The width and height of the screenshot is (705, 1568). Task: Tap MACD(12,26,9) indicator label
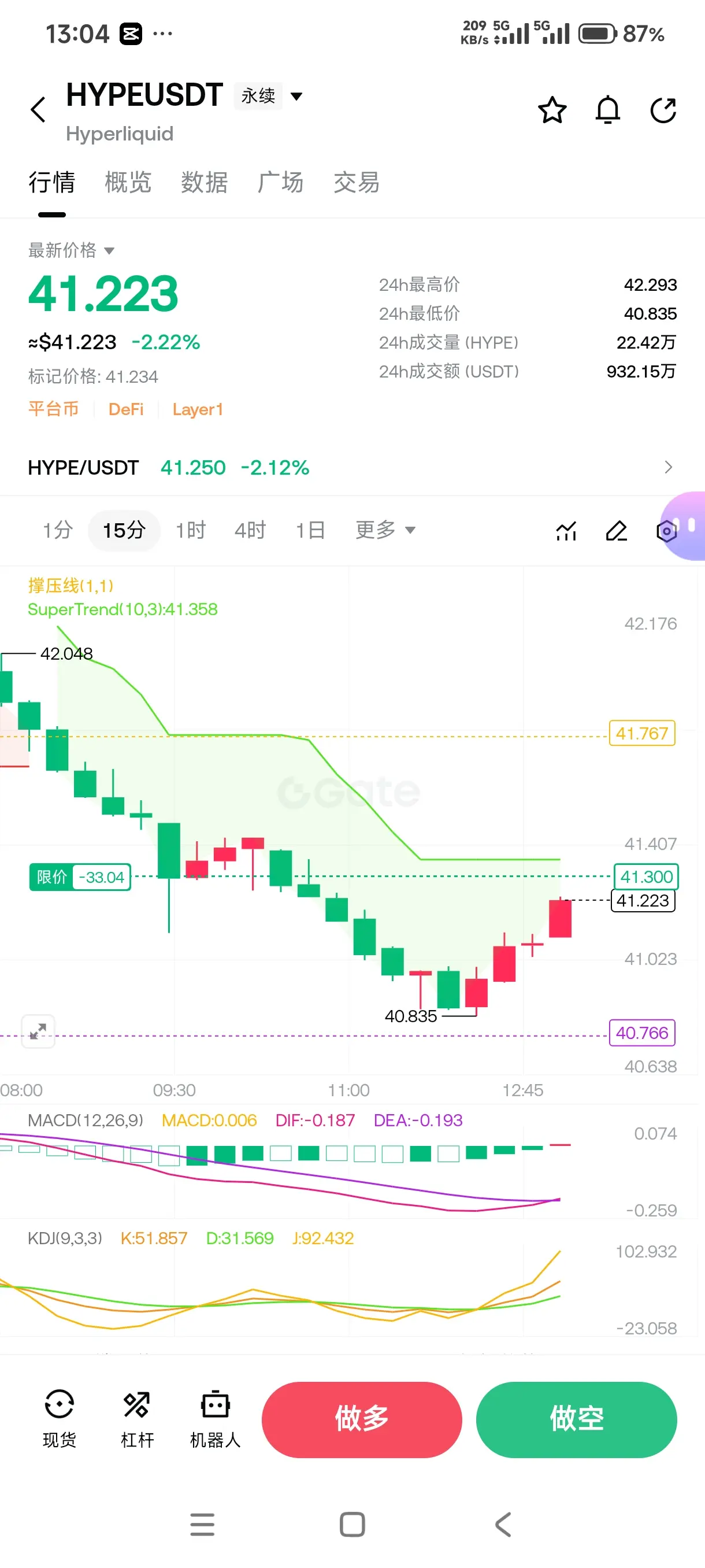(86, 1120)
